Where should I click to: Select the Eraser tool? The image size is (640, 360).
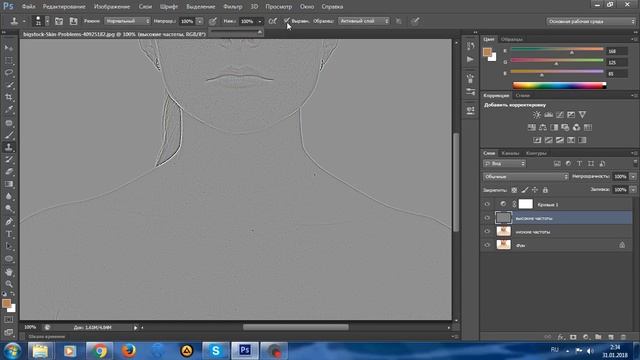(9, 172)
